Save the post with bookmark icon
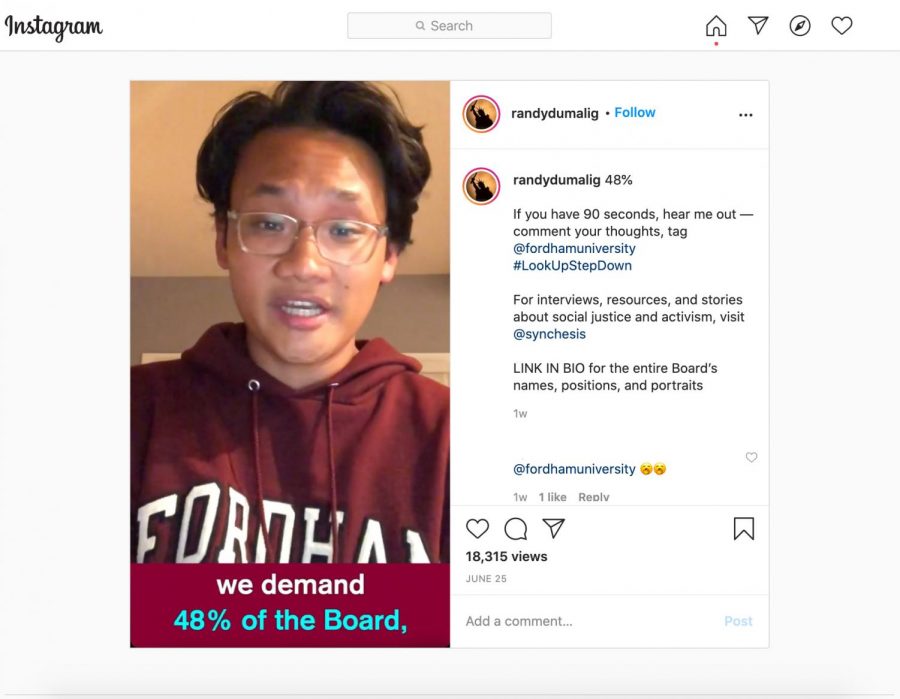Viewport: 900px width, 699px height. pos(744,529)
